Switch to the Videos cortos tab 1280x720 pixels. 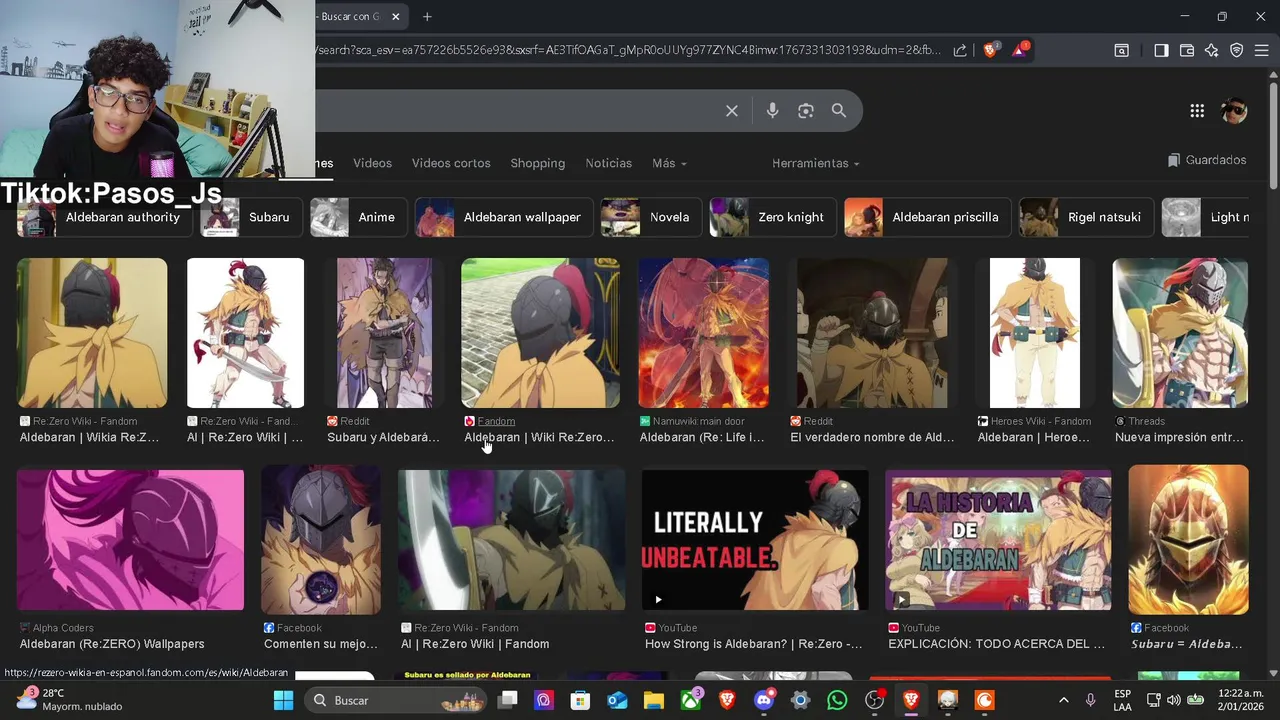[x=451, y=163]
